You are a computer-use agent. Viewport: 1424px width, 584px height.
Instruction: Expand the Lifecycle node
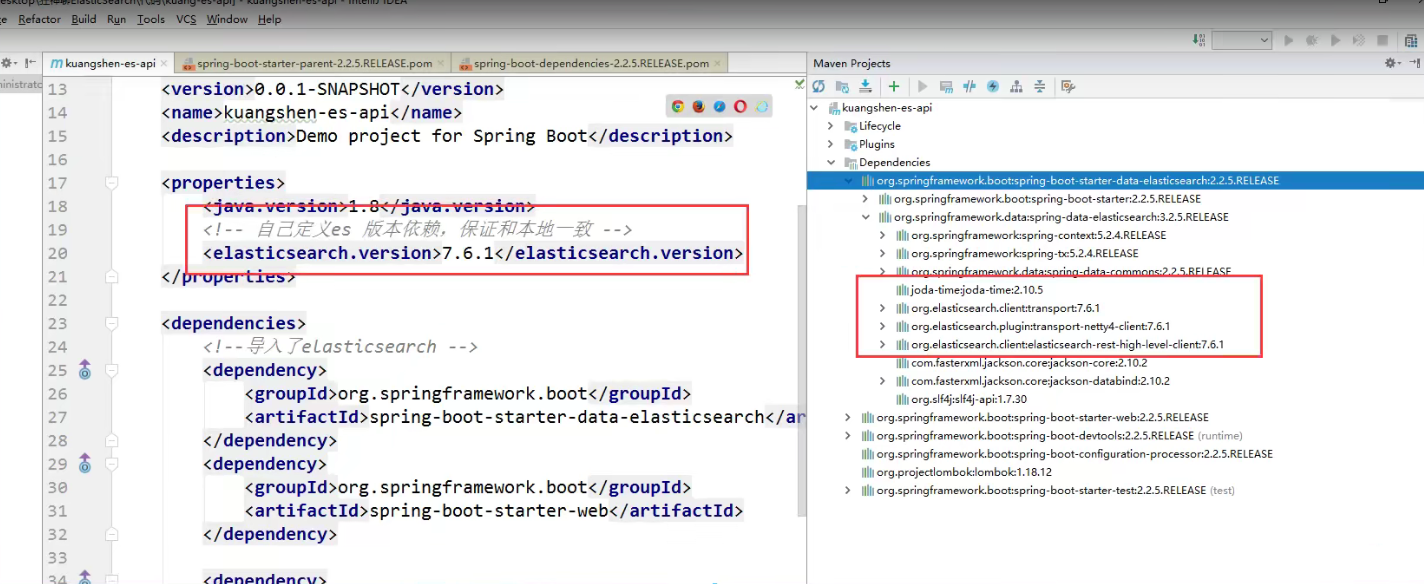tap(830, 126)
